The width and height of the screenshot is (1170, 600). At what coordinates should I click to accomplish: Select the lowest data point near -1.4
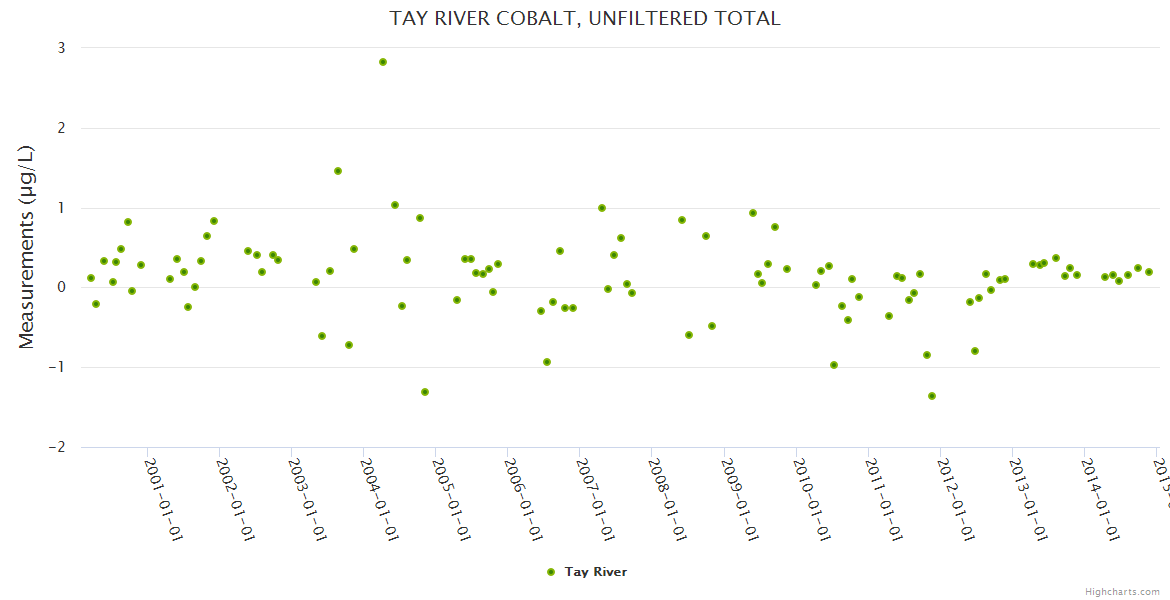click(932, 396)
